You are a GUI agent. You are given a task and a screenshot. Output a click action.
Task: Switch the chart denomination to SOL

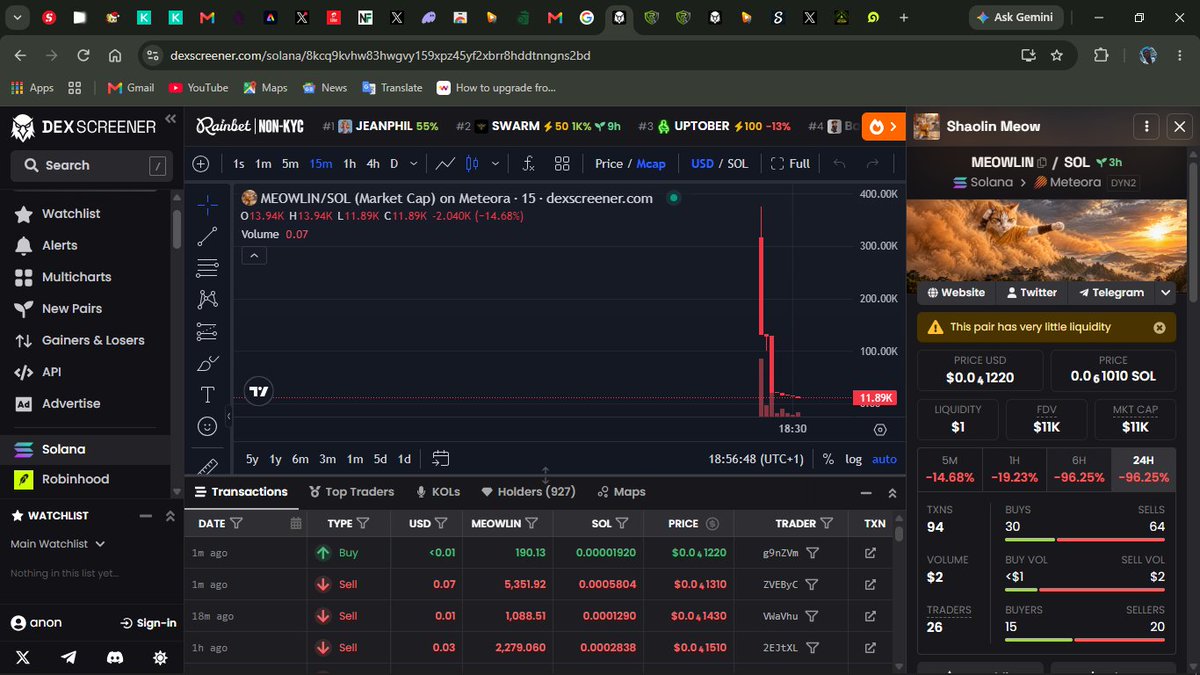pyautogui.click(x=737, y=163)
